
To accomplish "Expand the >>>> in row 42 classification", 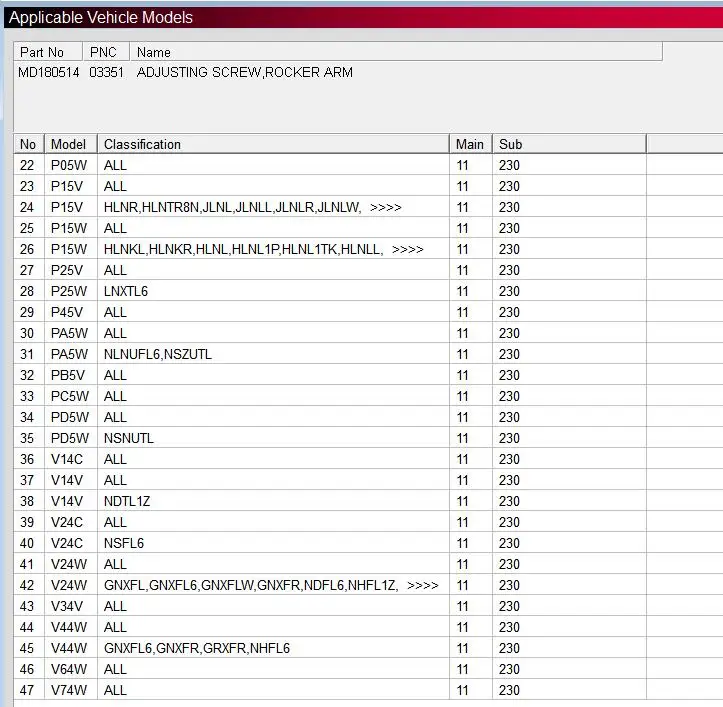I will click(423, 586).
